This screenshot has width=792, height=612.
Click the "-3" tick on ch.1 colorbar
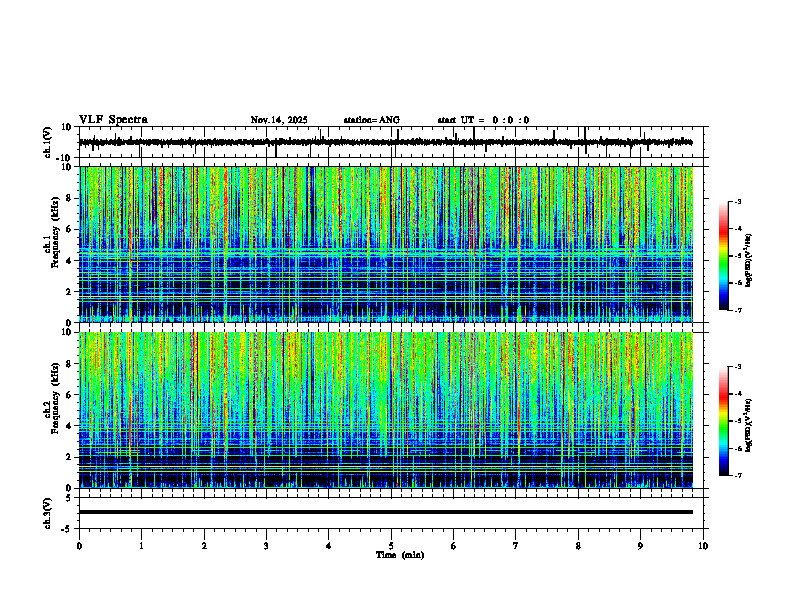tap(737, 201)
